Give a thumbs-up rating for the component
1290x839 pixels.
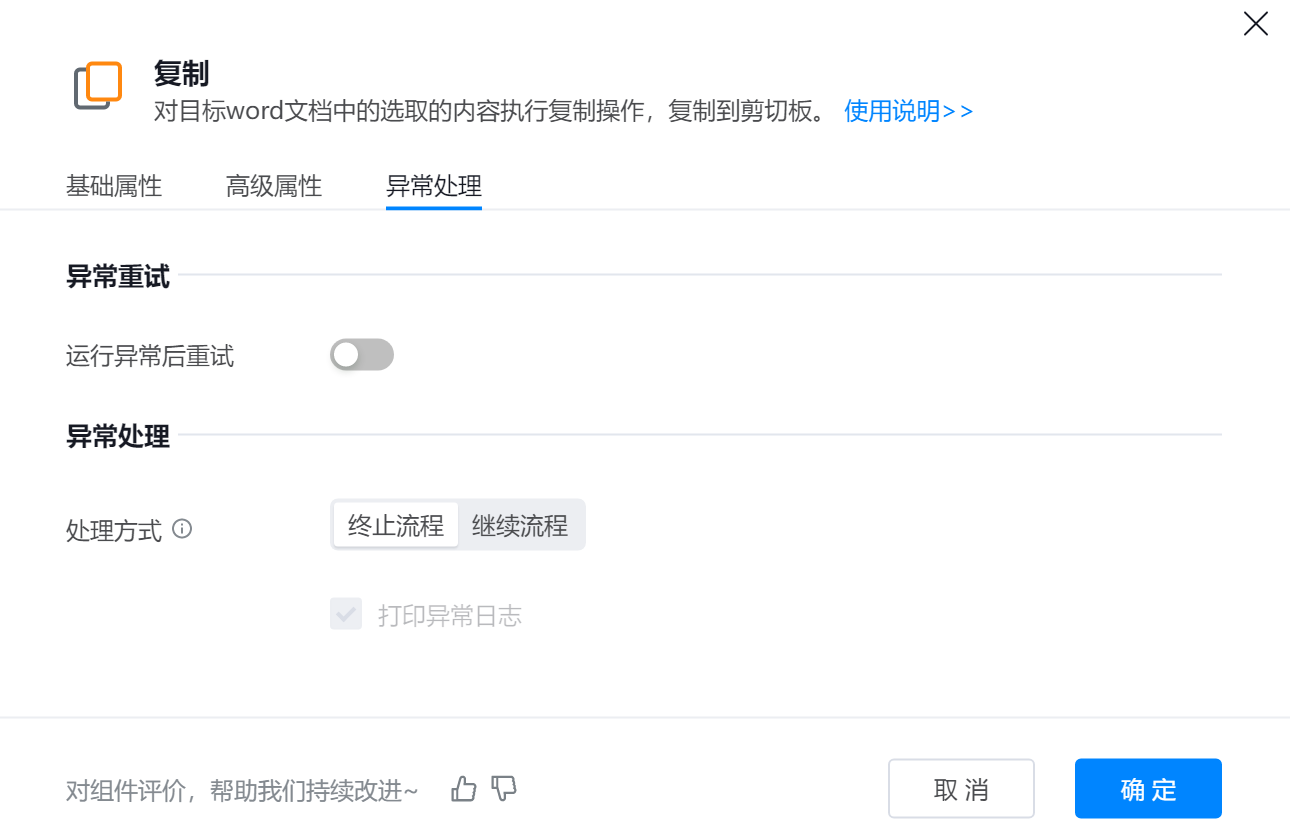[x=464, y=789]
